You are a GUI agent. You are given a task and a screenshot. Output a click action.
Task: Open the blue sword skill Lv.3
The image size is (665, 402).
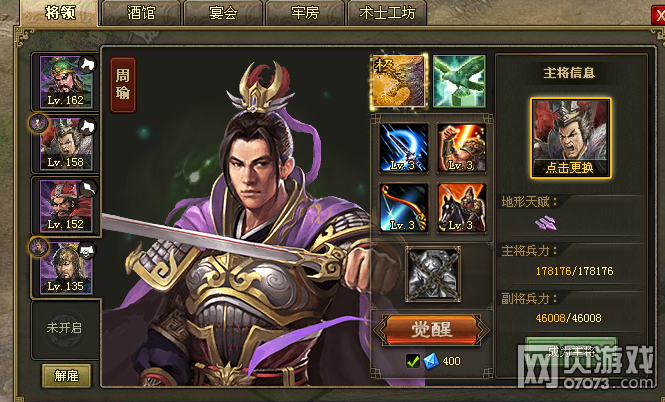click(403, 148)
